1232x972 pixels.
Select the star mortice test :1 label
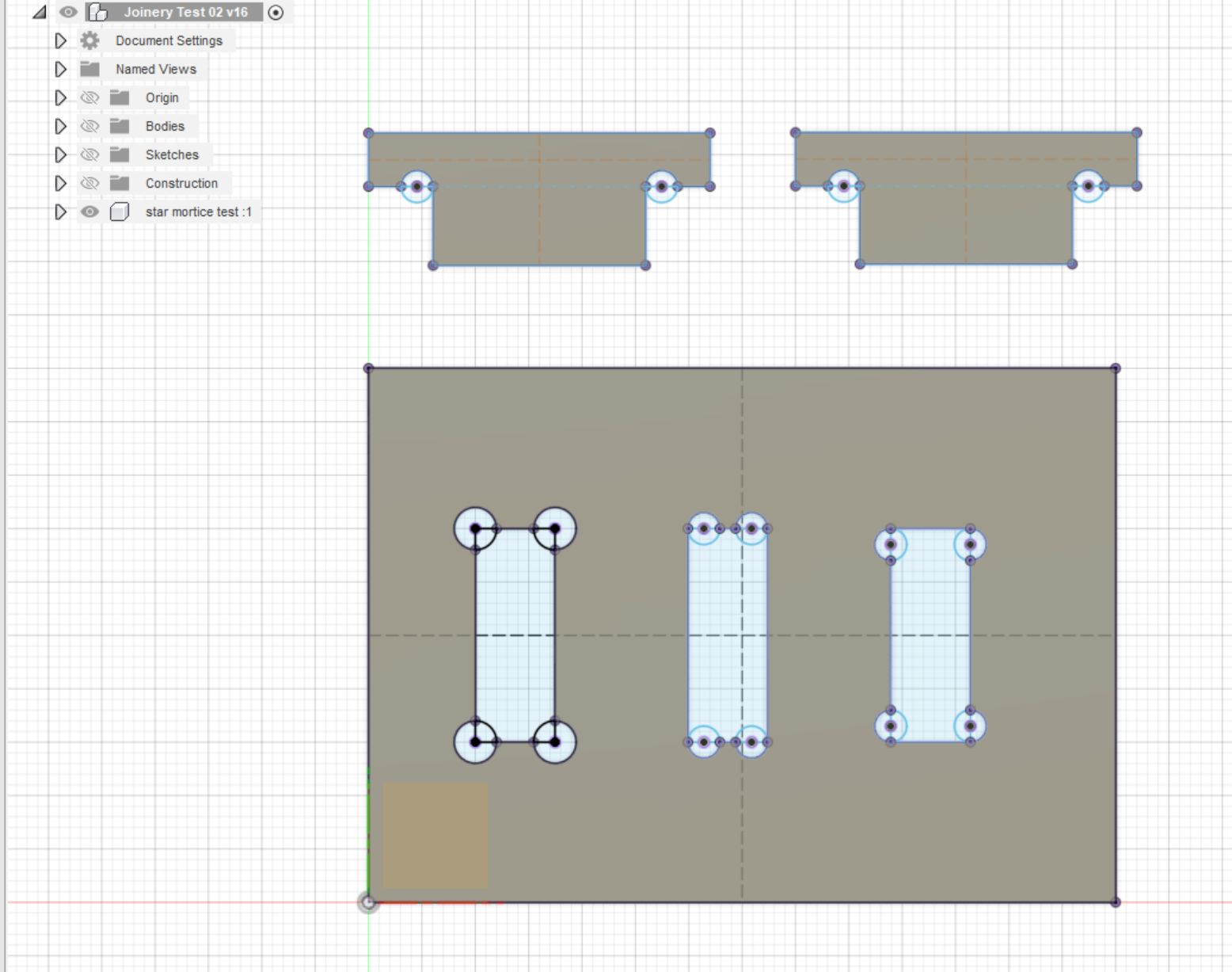(x=198, y=212)
